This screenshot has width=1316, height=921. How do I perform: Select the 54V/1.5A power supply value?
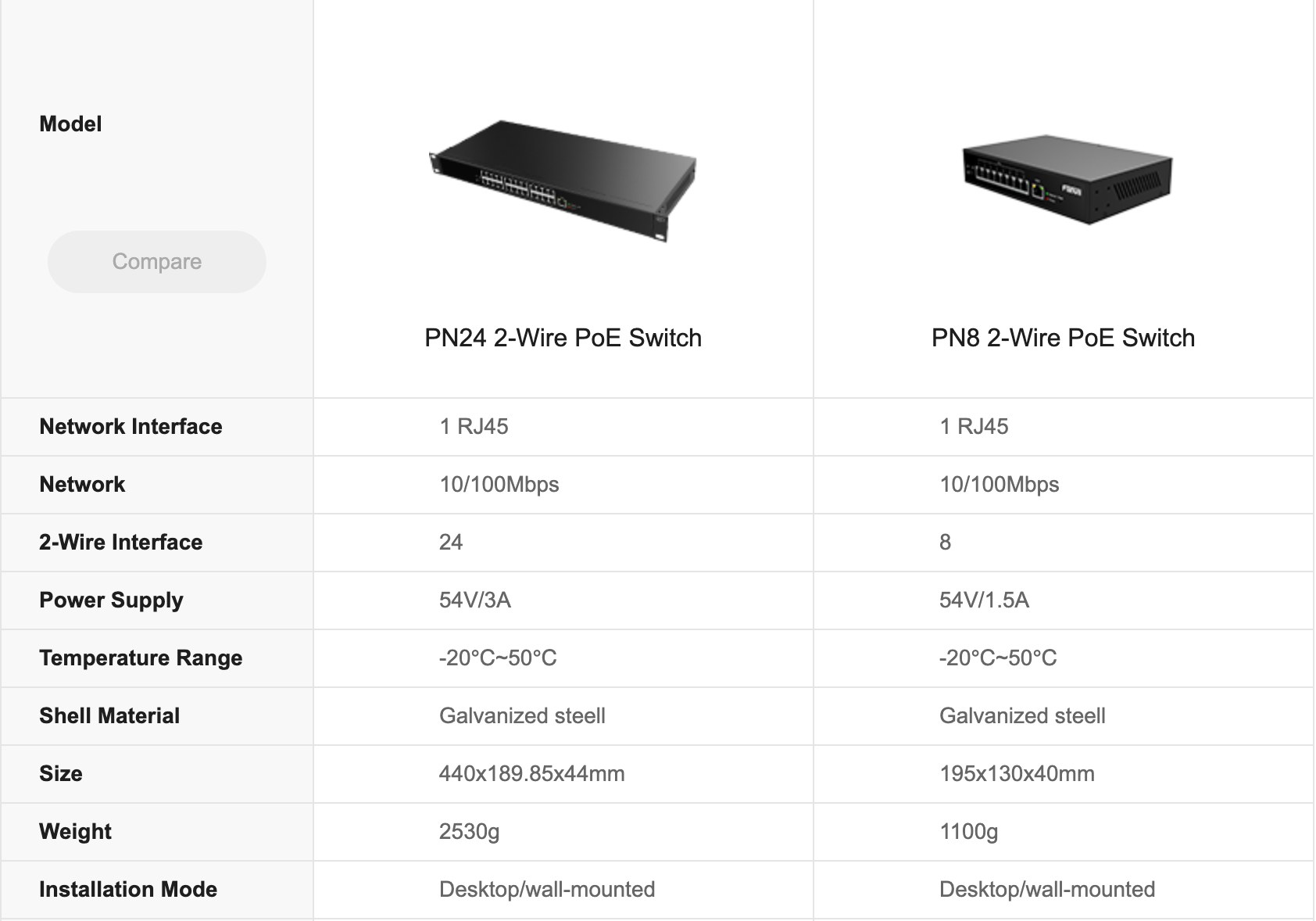[x=984, y=600]
